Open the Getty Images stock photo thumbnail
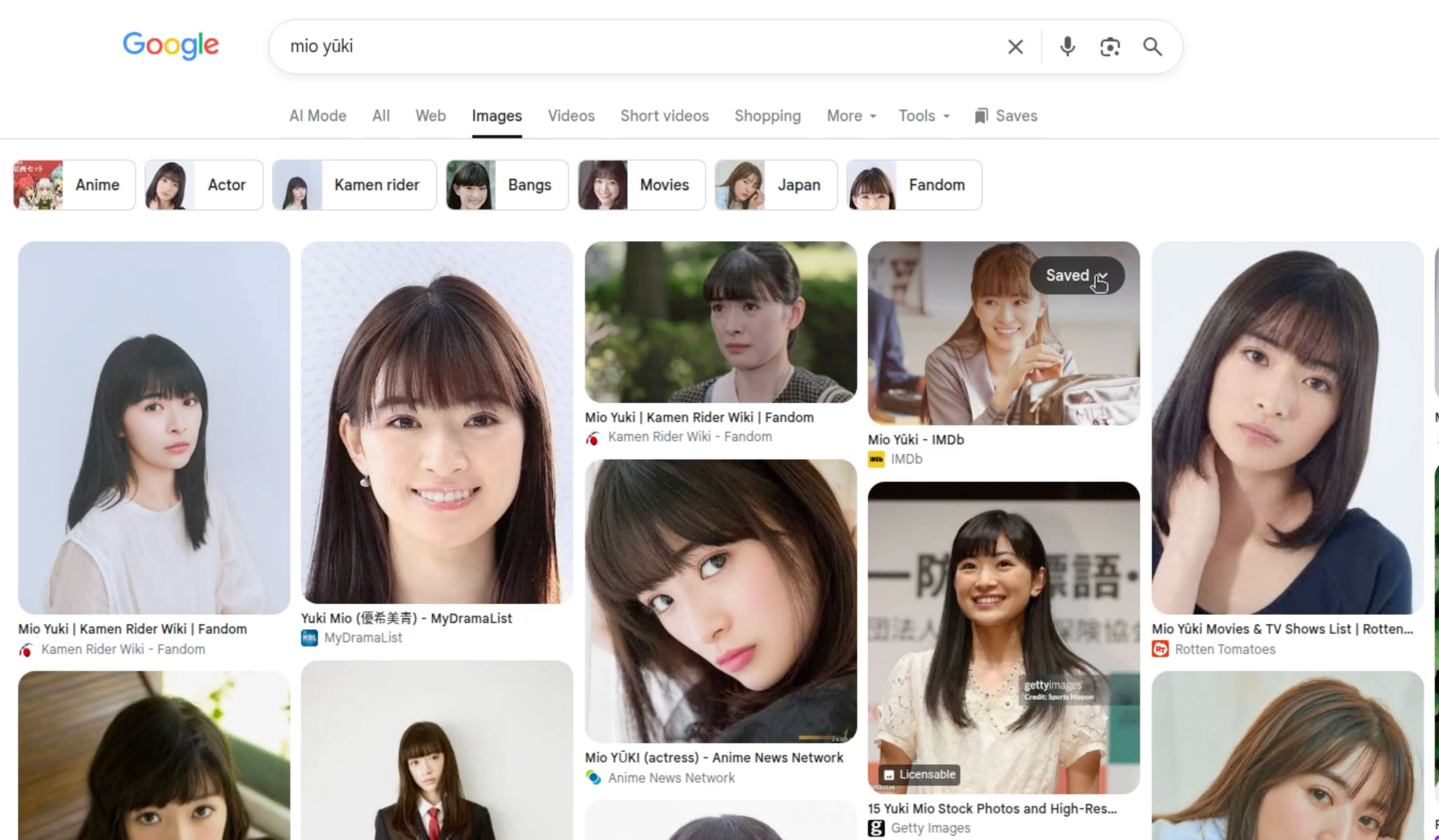This screenshot has width=1439, height=840. (1004, 638)
